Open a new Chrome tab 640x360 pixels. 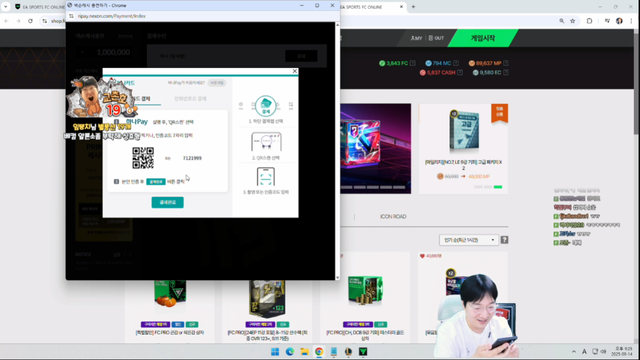pyautogui.click(x=413, y=7)
